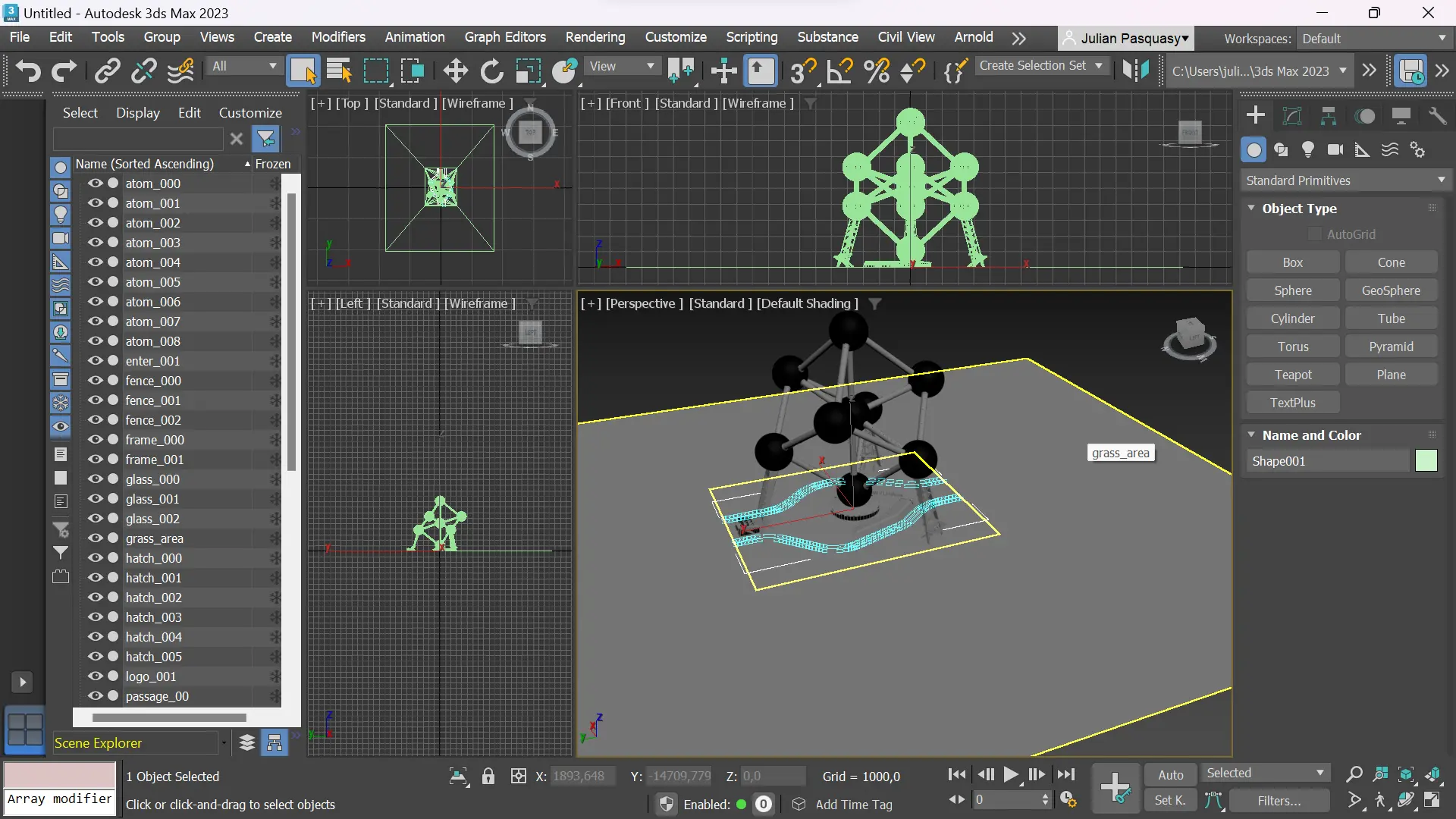Open the Rendering menu
Viewport: 1456px width, 819px height.
pyautogui.click(x=595, y=37)
